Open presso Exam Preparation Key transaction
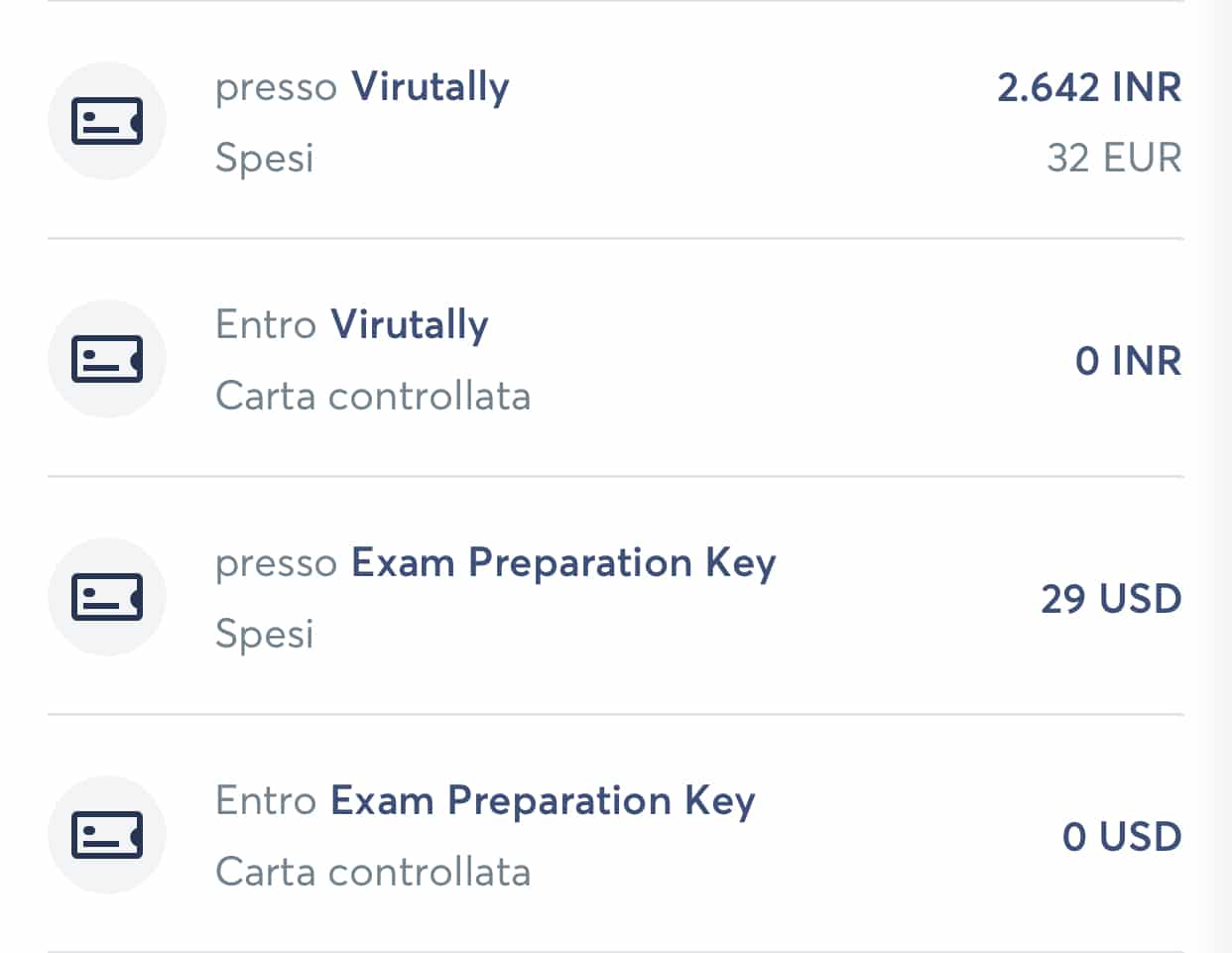Viewport: 1232px width, 953px height. pos(615,596)
